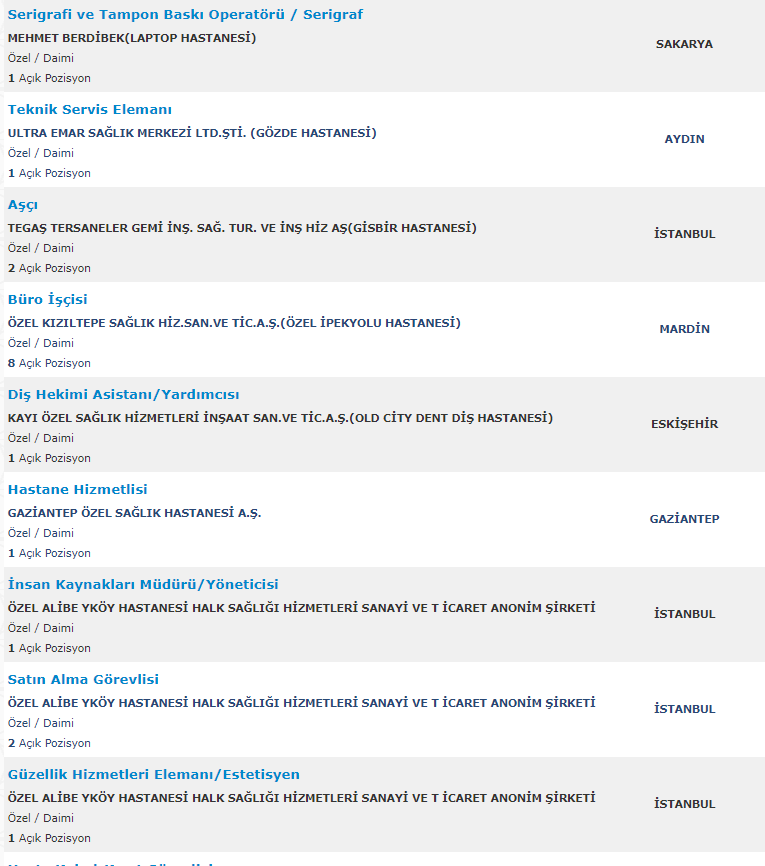765x866 pixels.
Task: Click the ESKİŞEHİR location label
Action: tap(684, 424)
